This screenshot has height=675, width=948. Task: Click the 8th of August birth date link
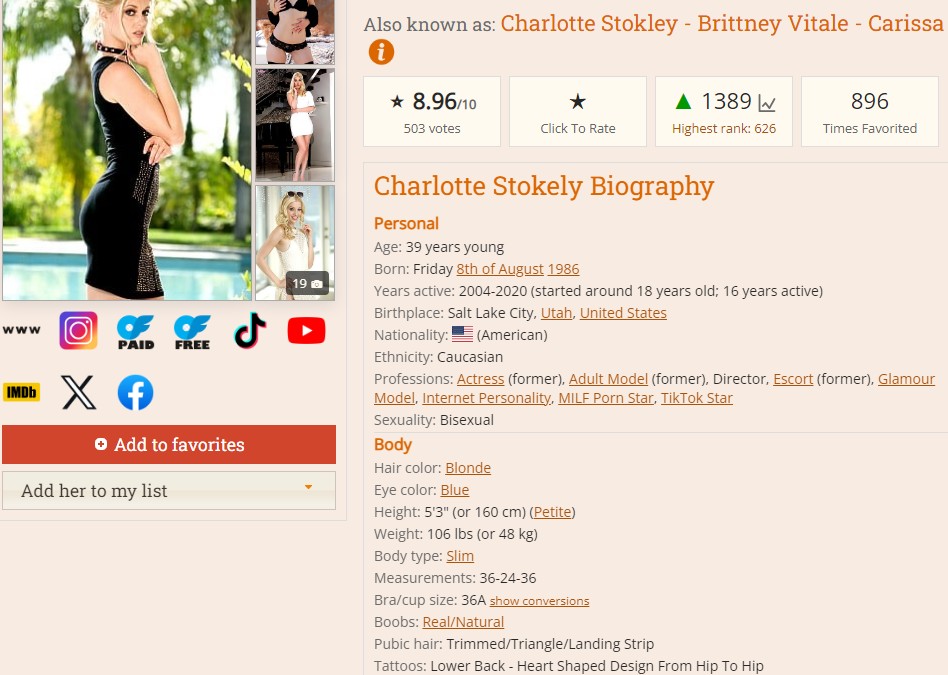tap(500, 269)
